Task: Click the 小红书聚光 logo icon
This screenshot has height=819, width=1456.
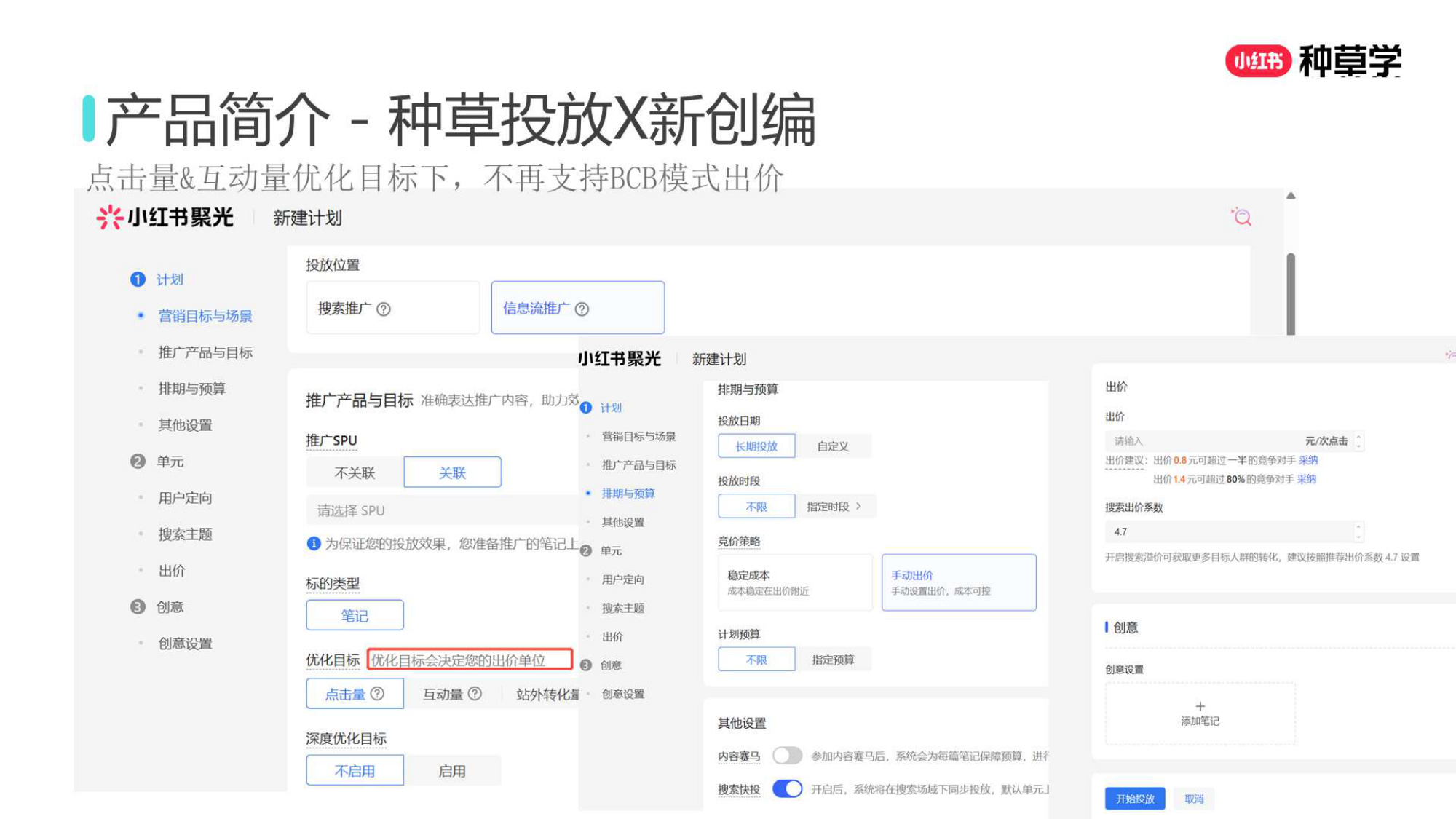Action: [x=108, y=217]
